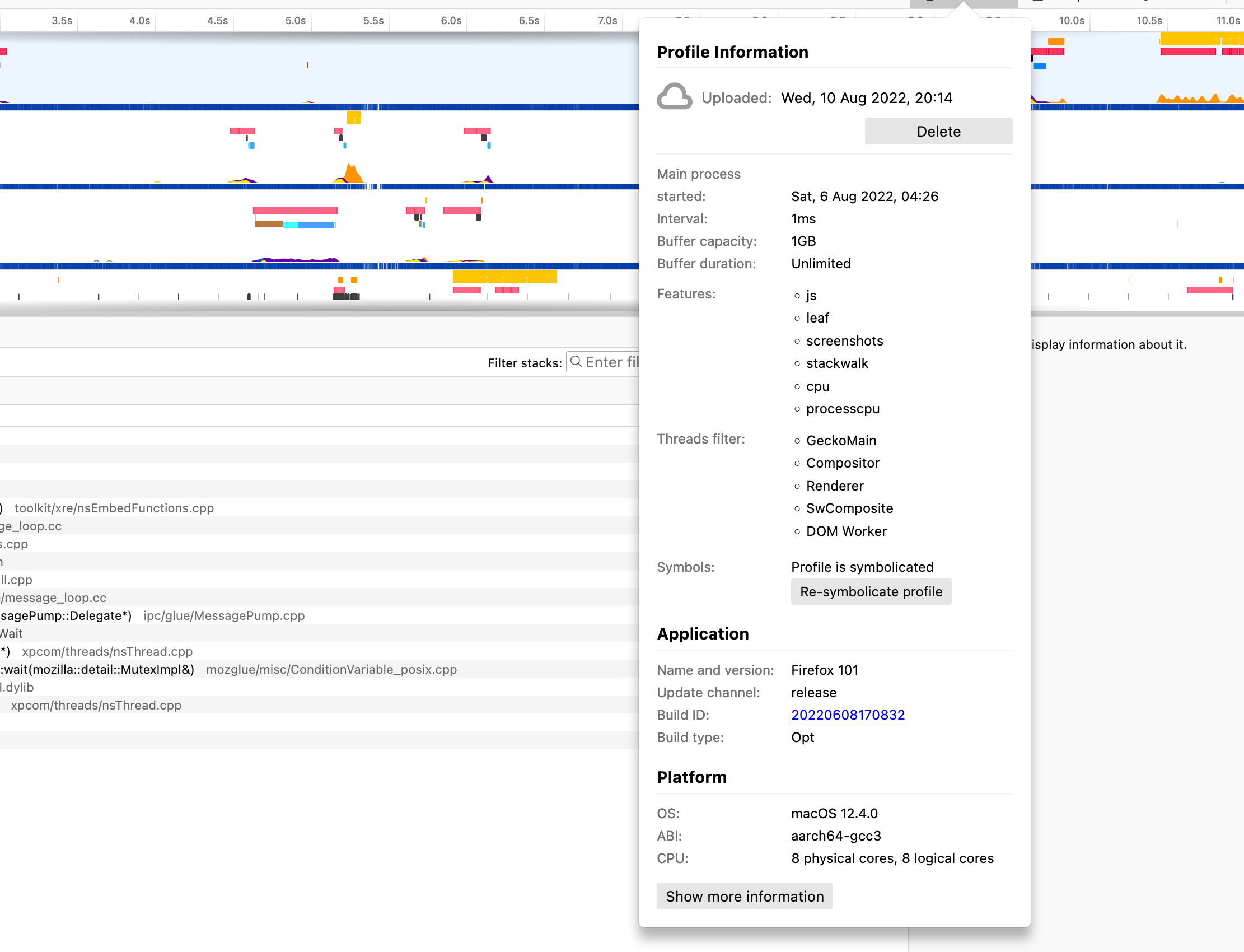
Task: Delete the uploaded profile
Action: click(x=938, y=131)
